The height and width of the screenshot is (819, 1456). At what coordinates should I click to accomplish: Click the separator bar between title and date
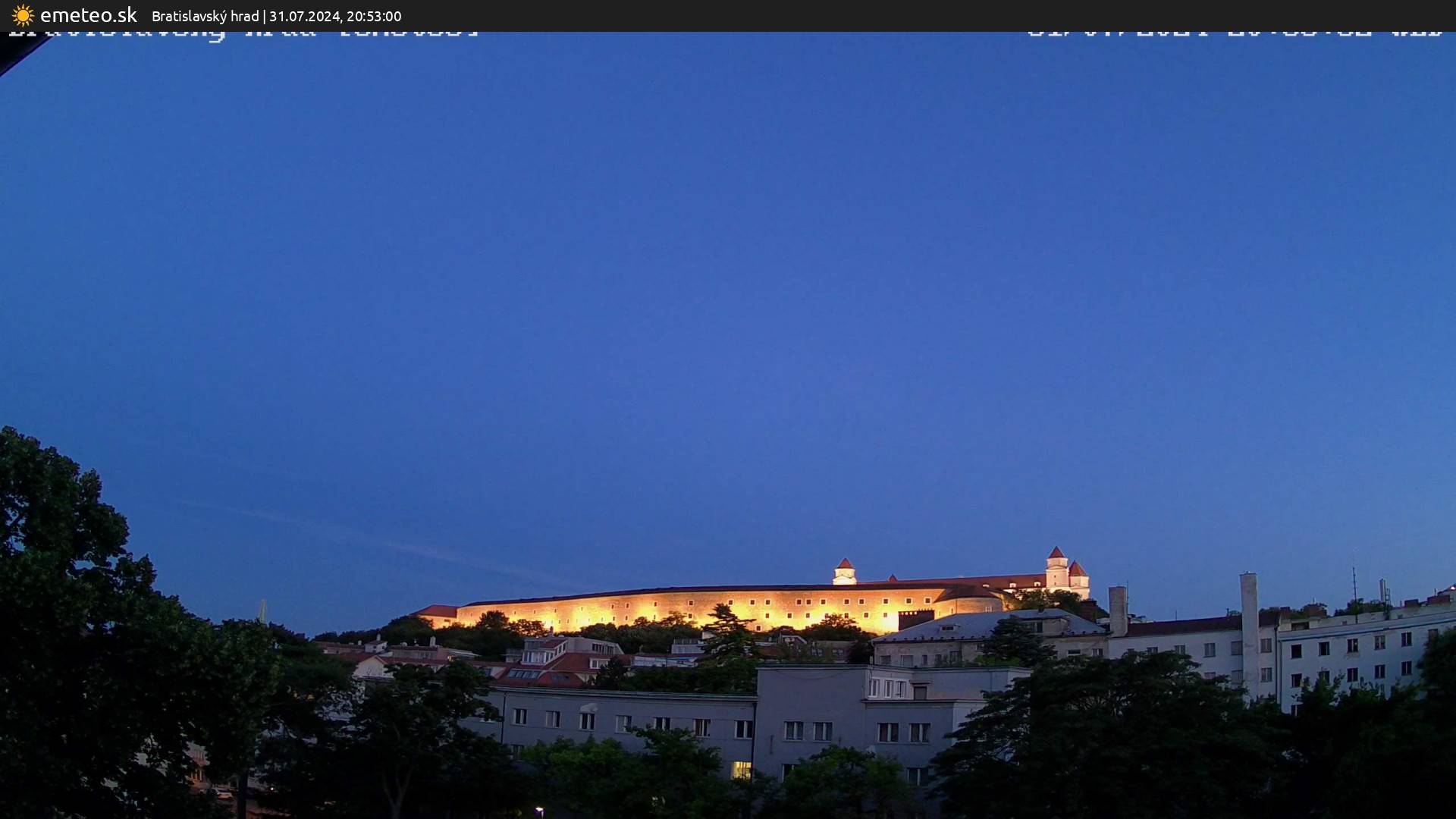(x=264, y=16)
